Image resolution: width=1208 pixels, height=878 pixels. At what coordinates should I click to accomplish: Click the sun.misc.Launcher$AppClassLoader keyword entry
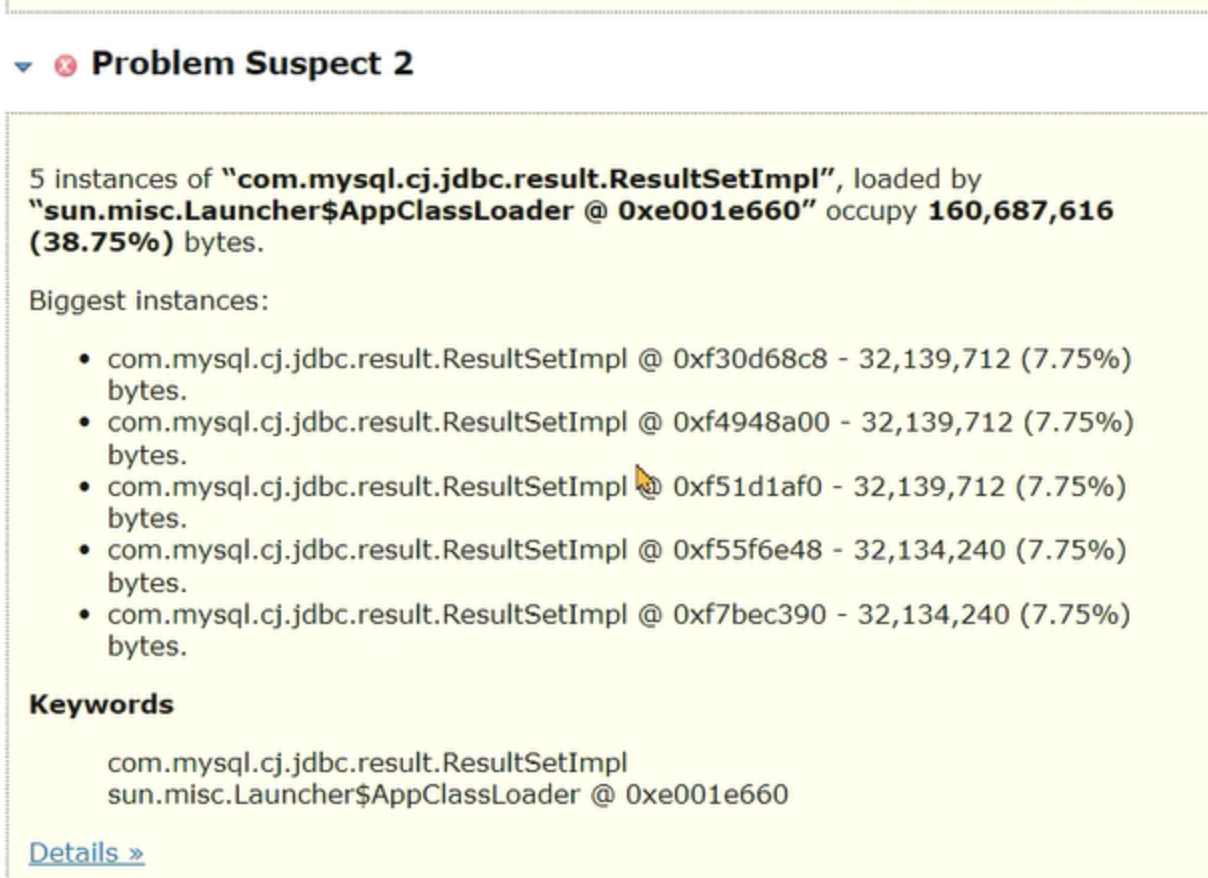coord(447,795)
